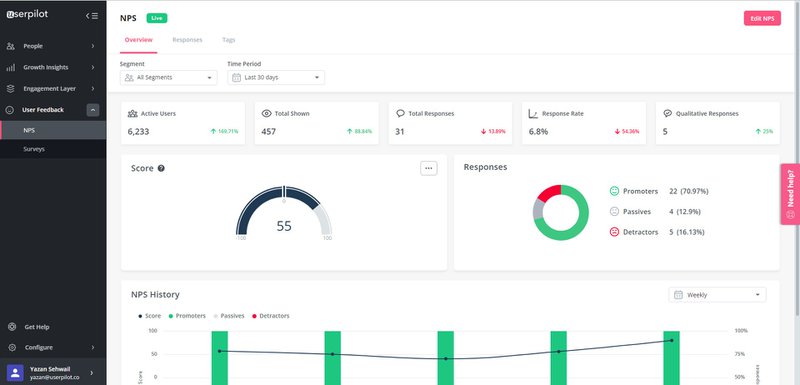Viewport: 800px width, 385px height.
Task: Click the Total Responses speech bubble icon
Action: 401,114
